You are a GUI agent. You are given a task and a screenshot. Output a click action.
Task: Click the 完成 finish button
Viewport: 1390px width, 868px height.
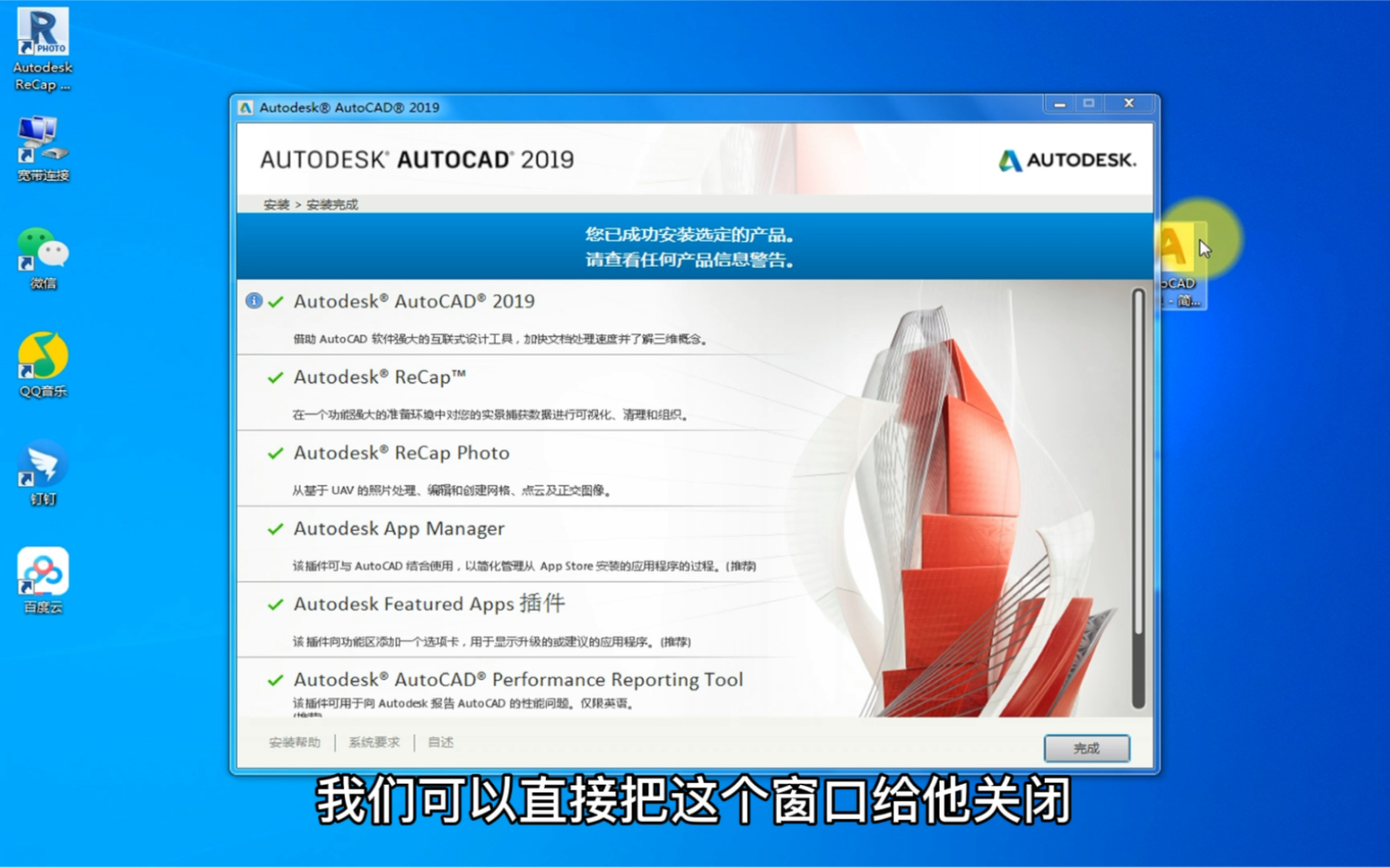[1087, 748]
